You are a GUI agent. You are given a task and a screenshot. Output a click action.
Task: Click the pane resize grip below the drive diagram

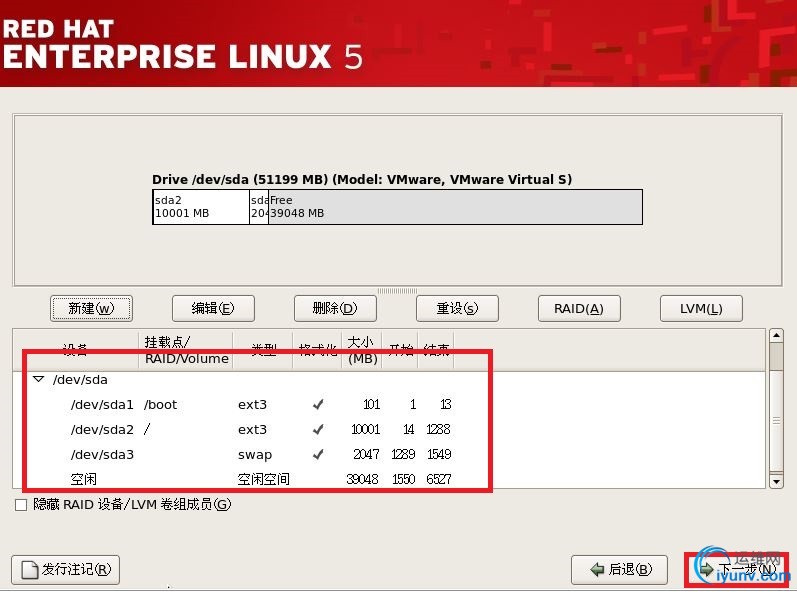397,291
